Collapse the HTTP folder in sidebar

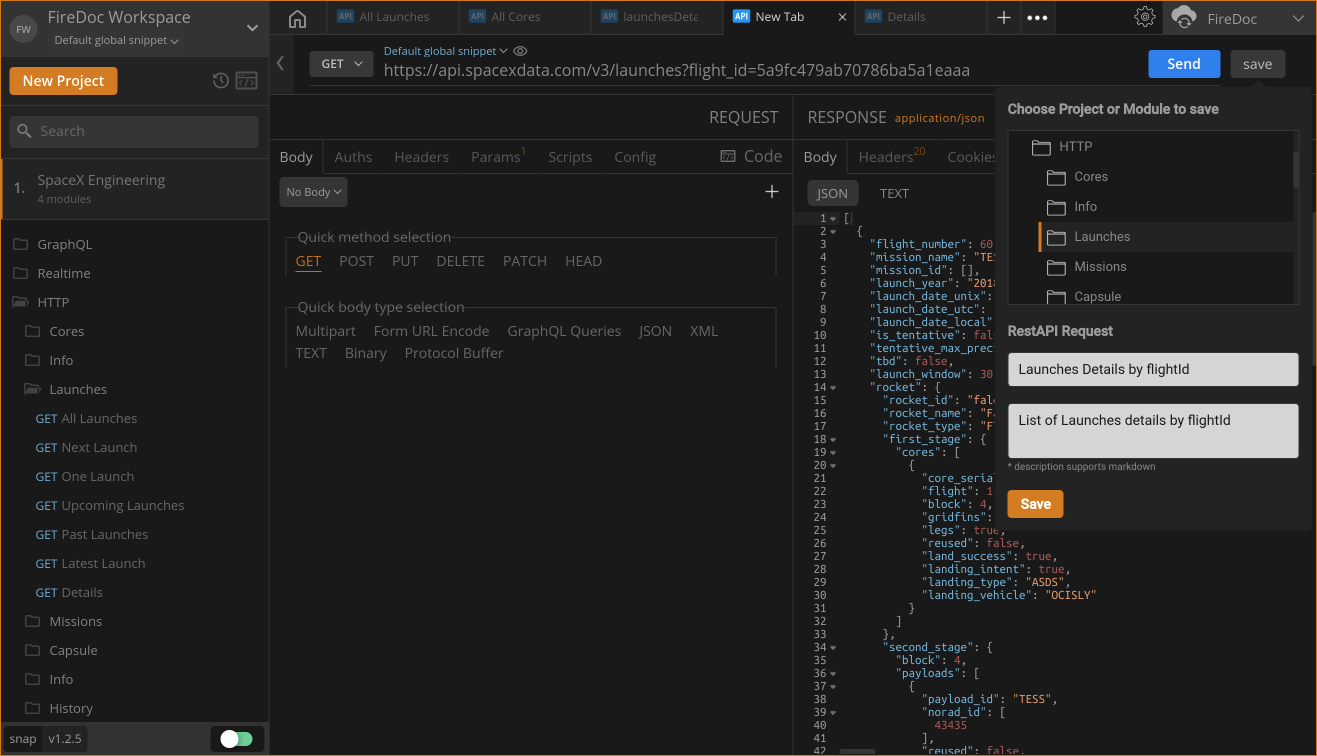click(20, 302)
